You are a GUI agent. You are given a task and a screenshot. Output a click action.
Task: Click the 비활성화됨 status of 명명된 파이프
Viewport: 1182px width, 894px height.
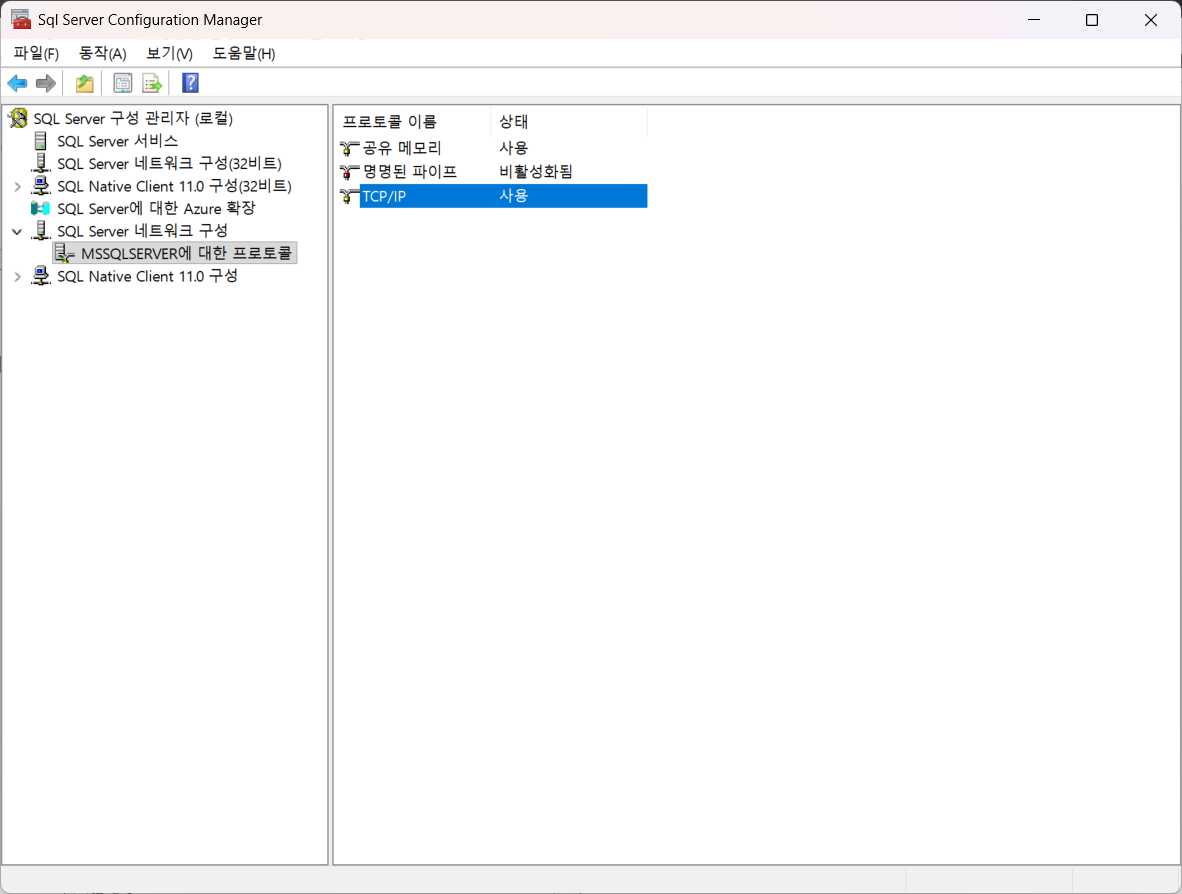click(x=536, y=172)
